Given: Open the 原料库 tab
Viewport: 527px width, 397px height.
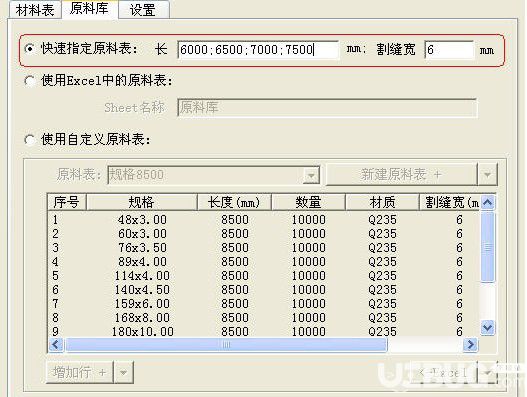Looking at the screenshot, I should [89, 9].
